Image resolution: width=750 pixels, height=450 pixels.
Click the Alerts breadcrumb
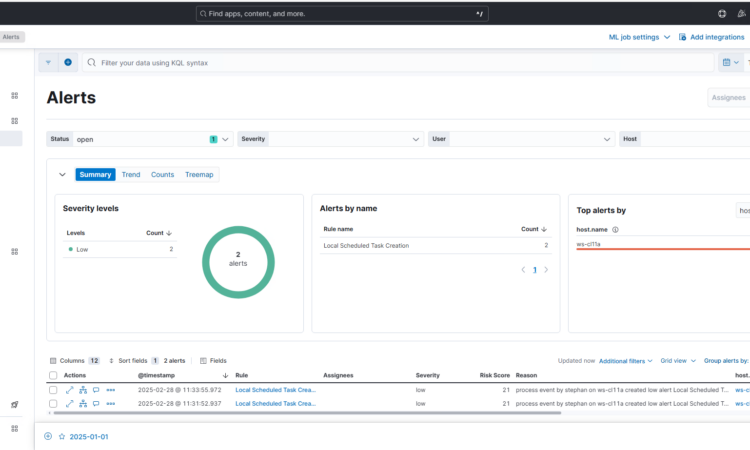tap(11, 37)
